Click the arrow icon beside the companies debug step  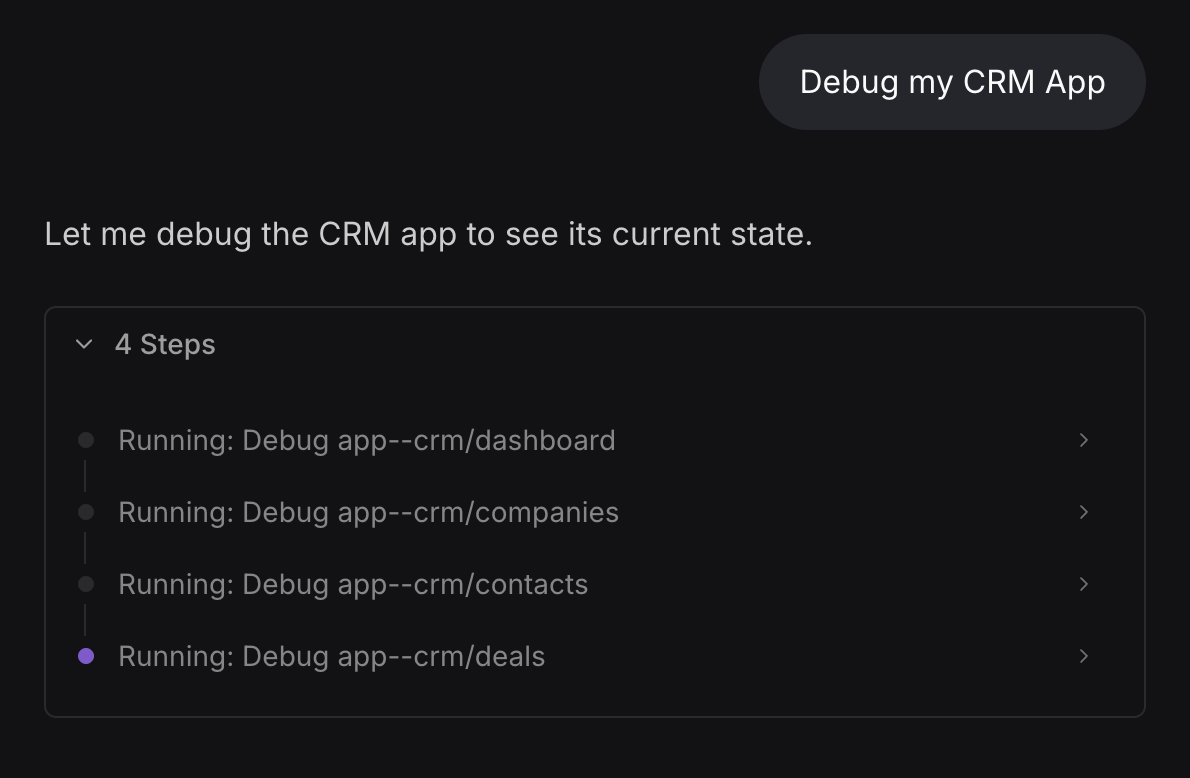coord(1084,512)
